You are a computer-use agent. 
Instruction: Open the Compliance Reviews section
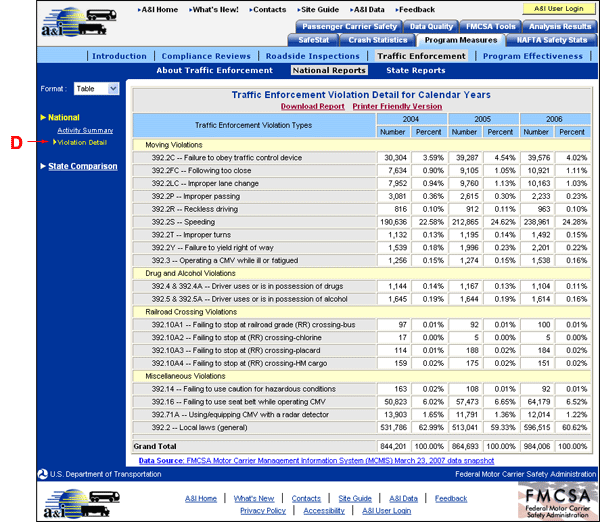tap(206, 56)
